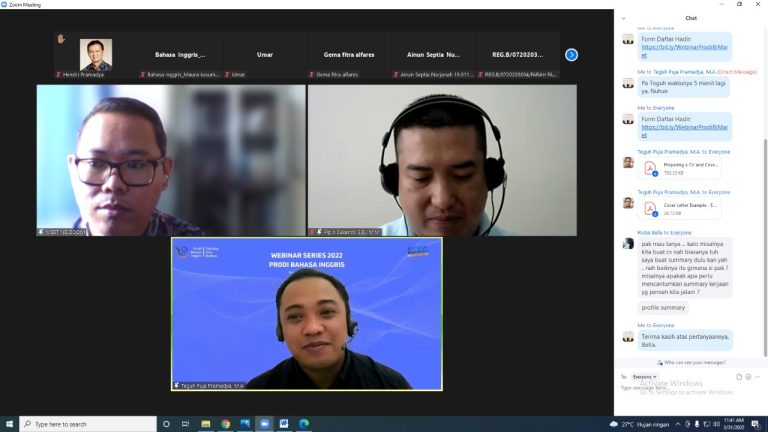Viewport: 768px width, 432px height.
Task: Click the 'profile summary' chat message
Action: (x=663, y=308)
